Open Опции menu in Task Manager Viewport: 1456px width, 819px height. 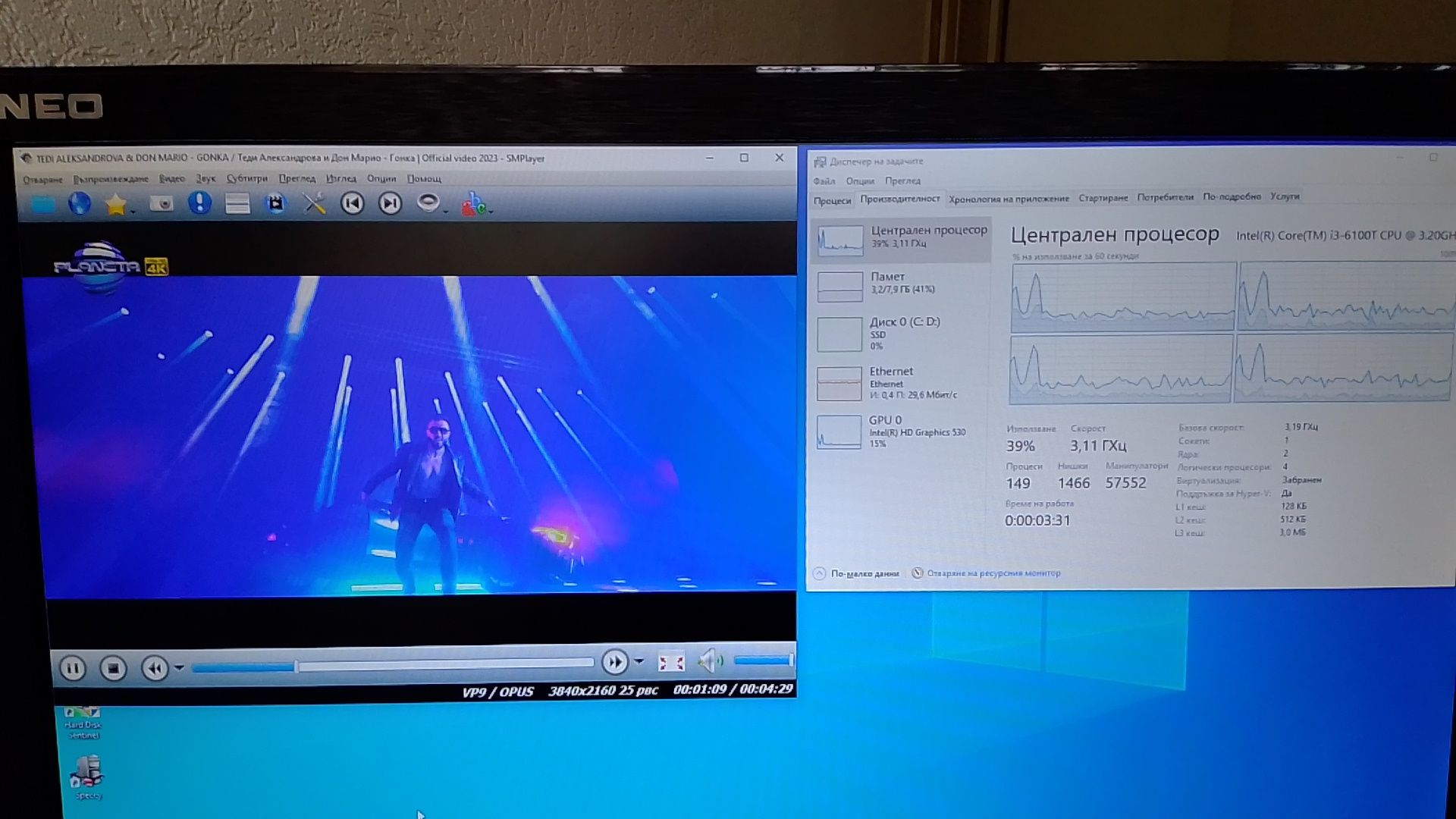[x=860, y=181]
